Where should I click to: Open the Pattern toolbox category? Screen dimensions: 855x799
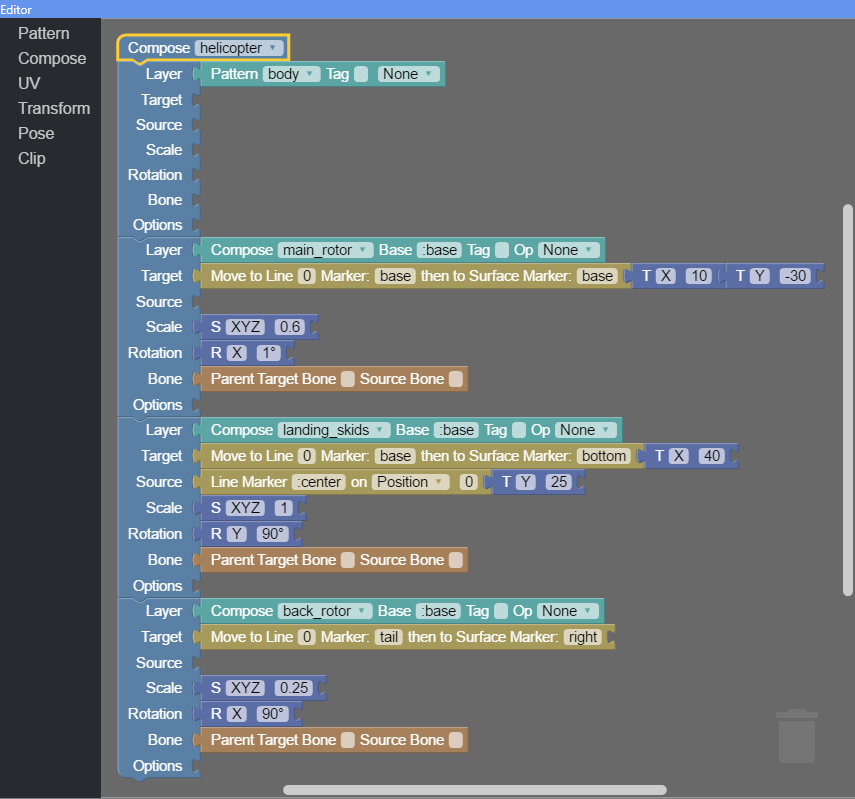pyautogui.click(x=44, y=33)
